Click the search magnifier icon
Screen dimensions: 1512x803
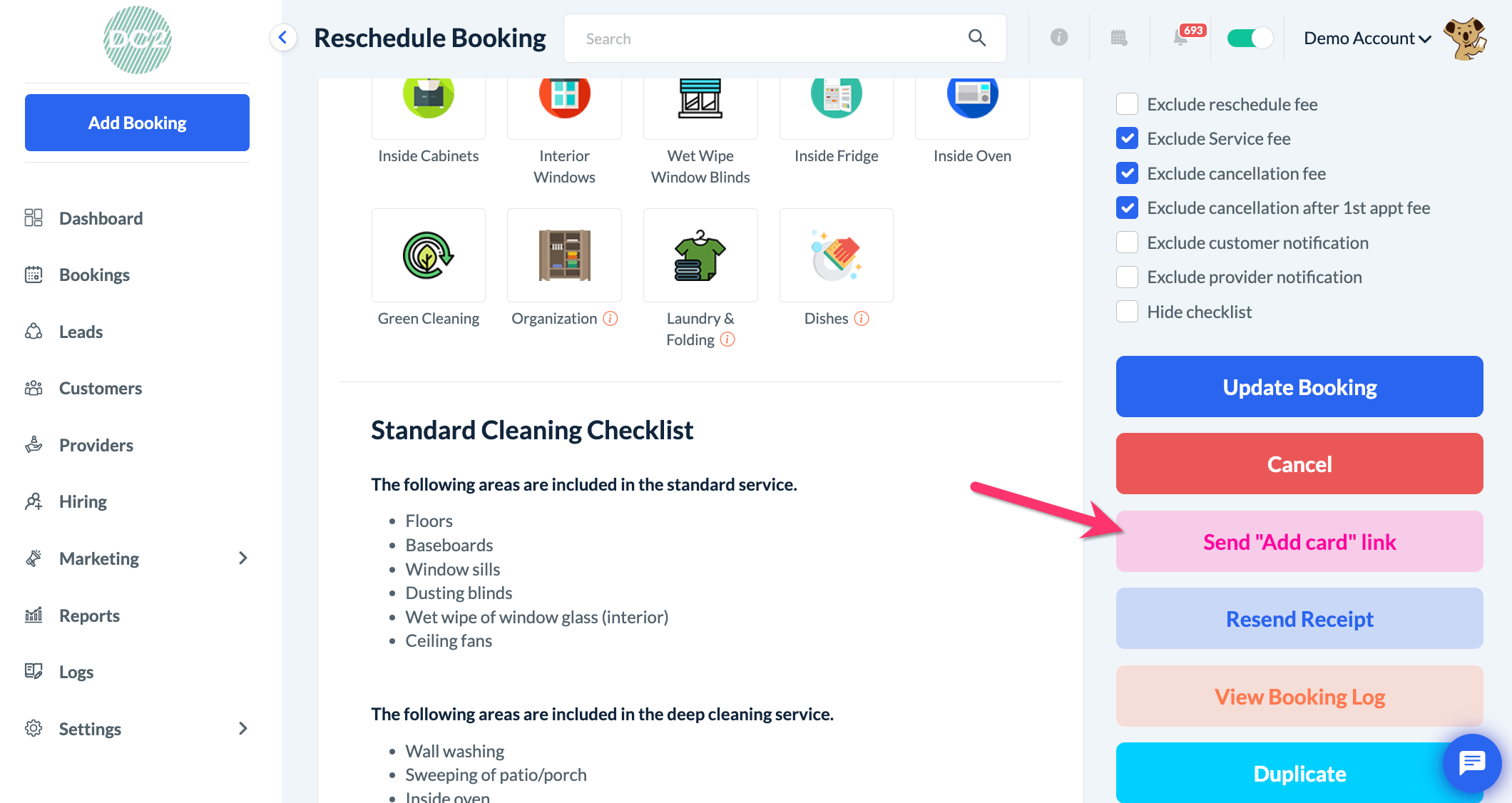pos(977,39)
